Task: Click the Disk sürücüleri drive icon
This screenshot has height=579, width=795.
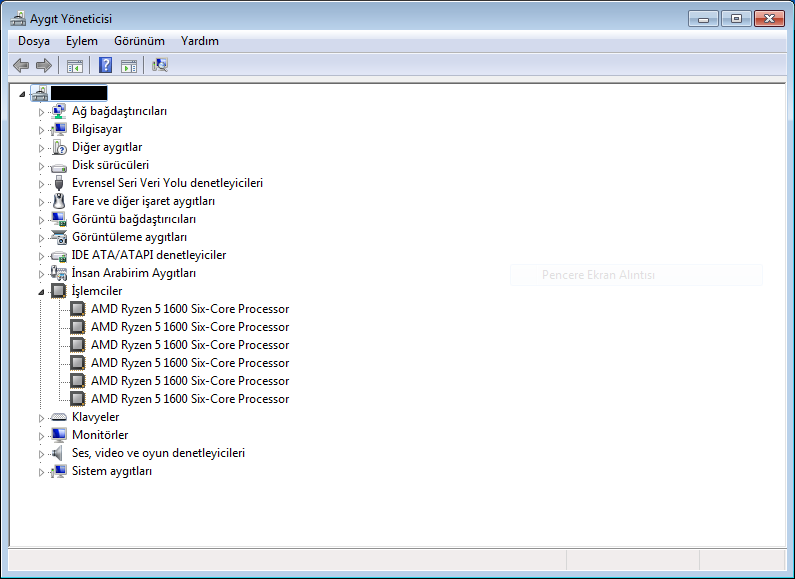Action: (59, 166)
